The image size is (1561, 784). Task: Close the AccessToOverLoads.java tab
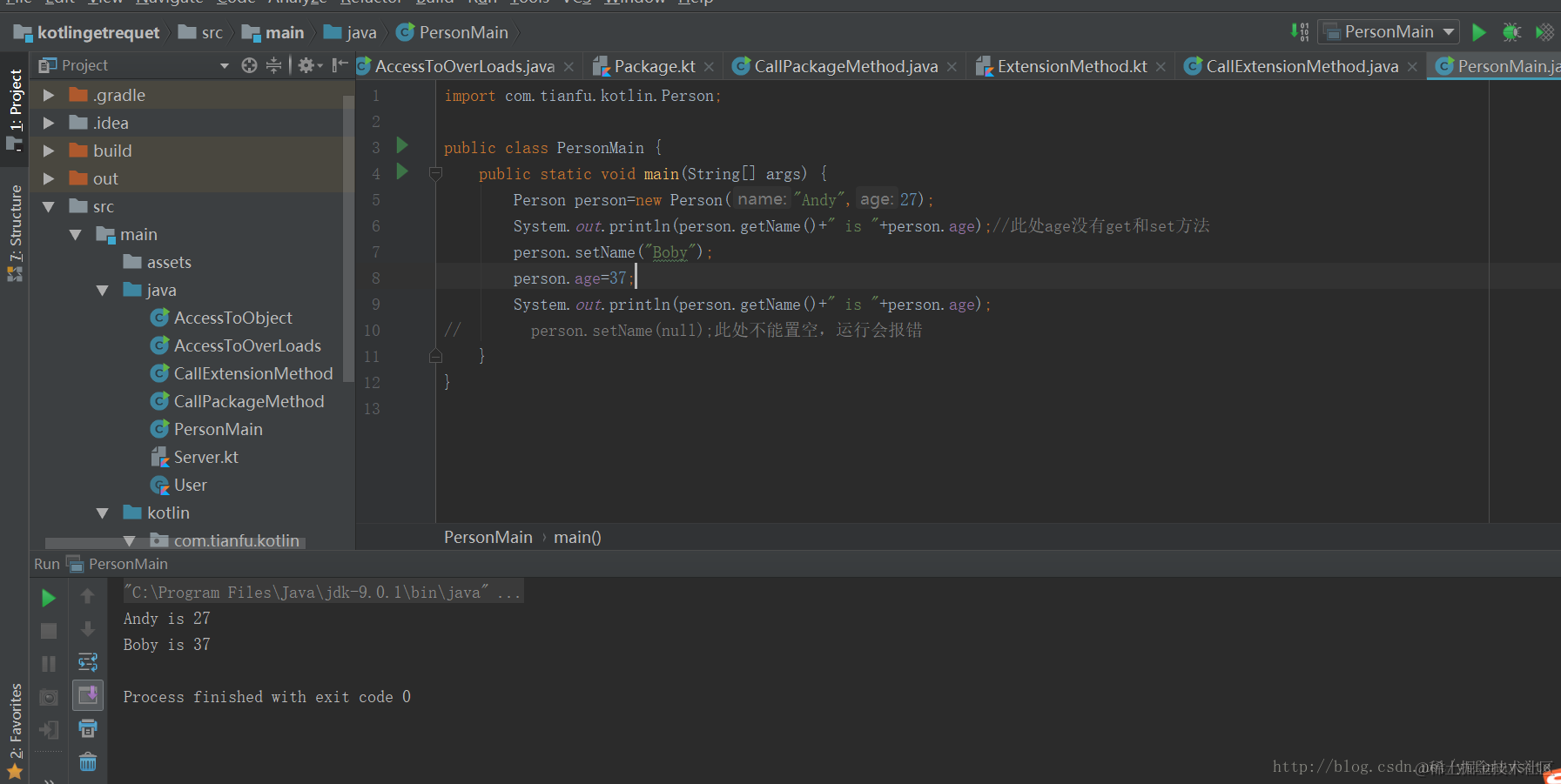(569, 67)
